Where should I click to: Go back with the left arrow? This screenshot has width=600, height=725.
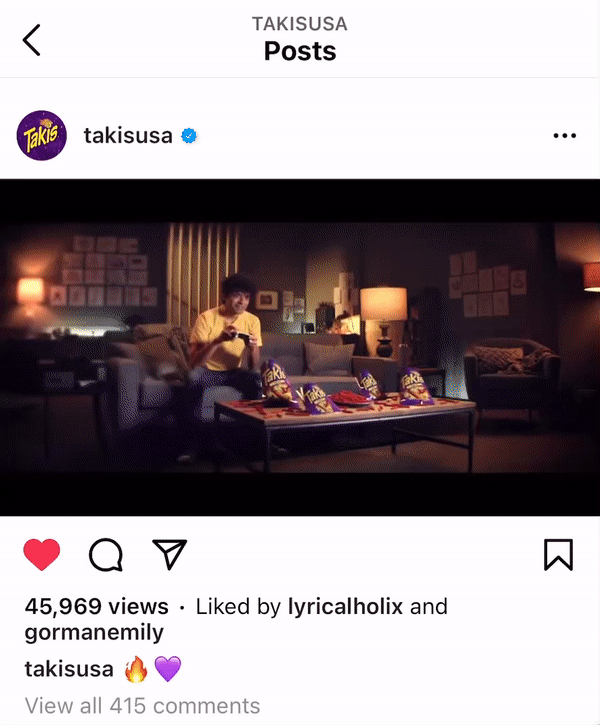coord(31,40)
